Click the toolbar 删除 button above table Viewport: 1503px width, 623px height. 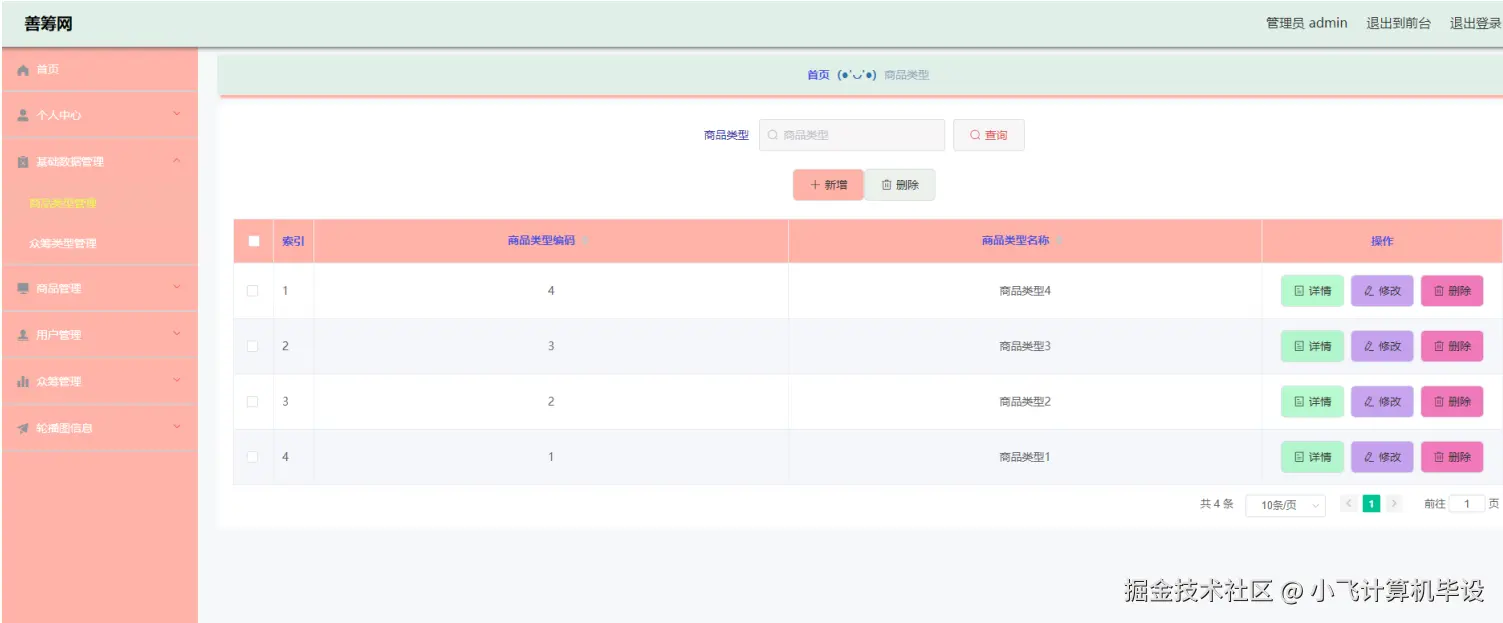900,185
